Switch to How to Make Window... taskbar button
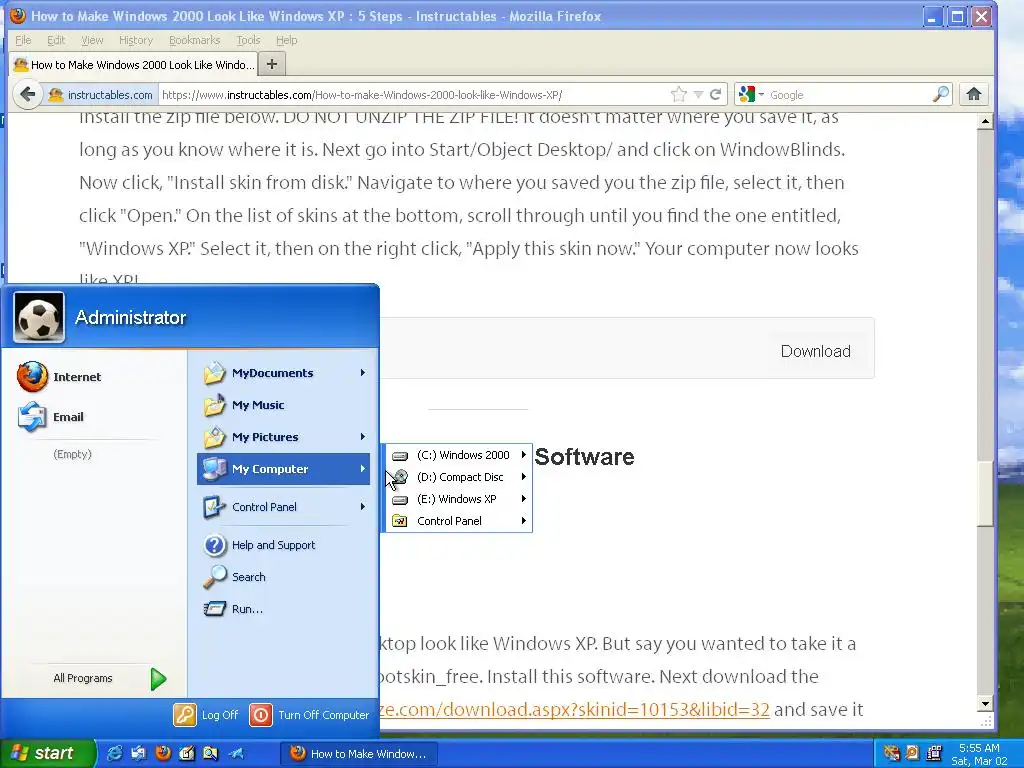The image size is (1024, 768). coord(359,754)
